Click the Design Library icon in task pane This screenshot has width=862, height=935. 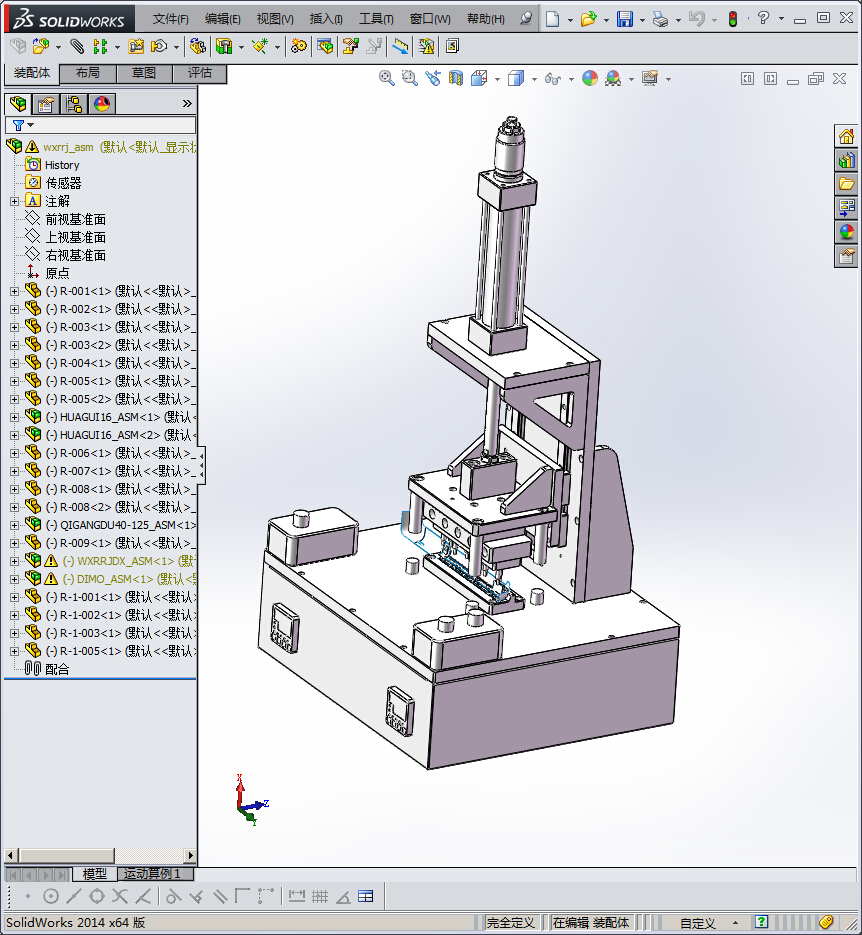(x=847, y=160)
